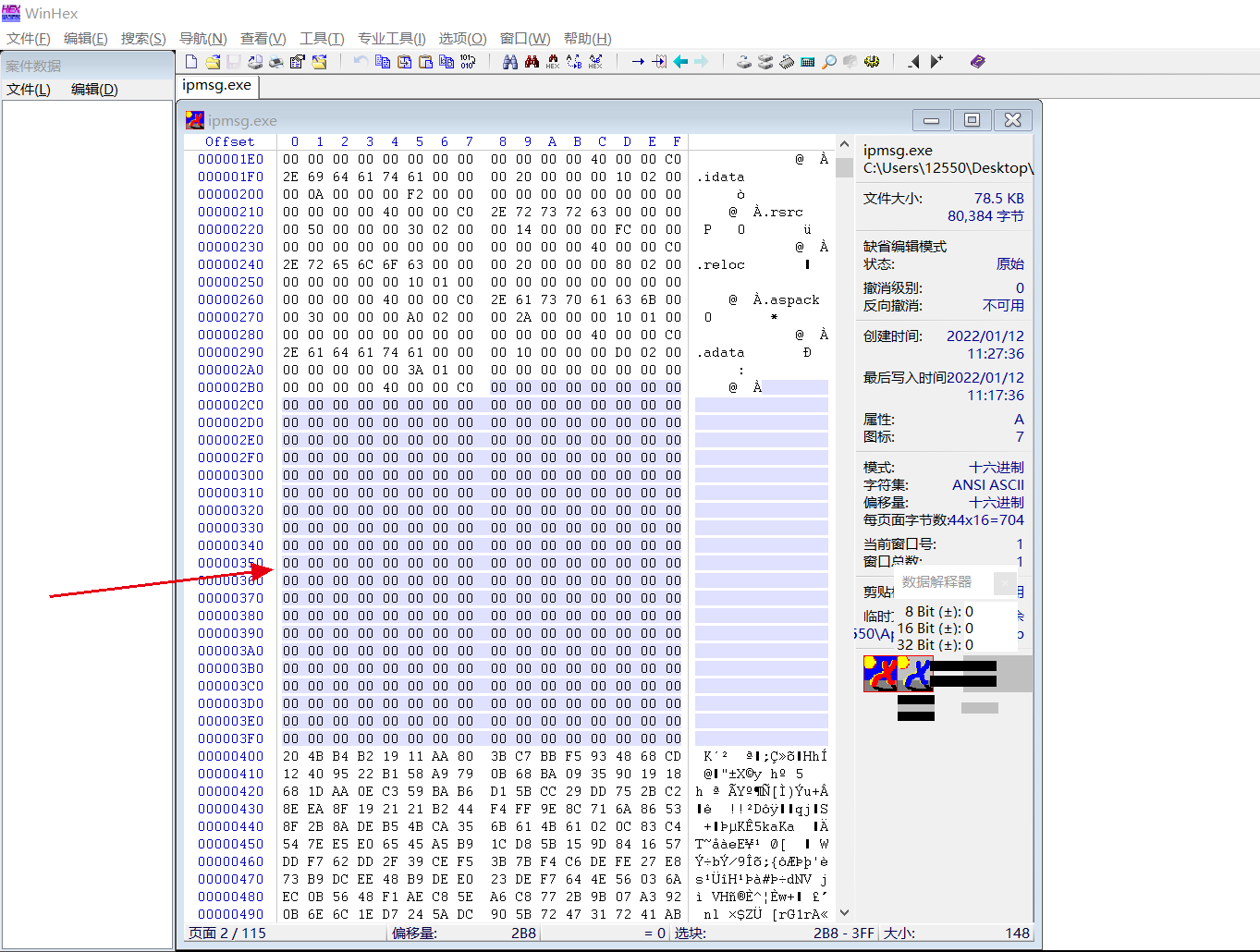Click 选块 2B8 - 3FF status field
Image resolution: width=1260 pixels, height=952 pixels.
point(775,934)
